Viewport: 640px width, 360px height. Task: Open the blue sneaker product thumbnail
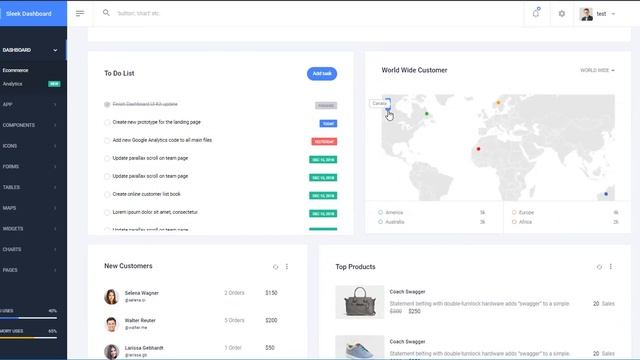(360, 347)
